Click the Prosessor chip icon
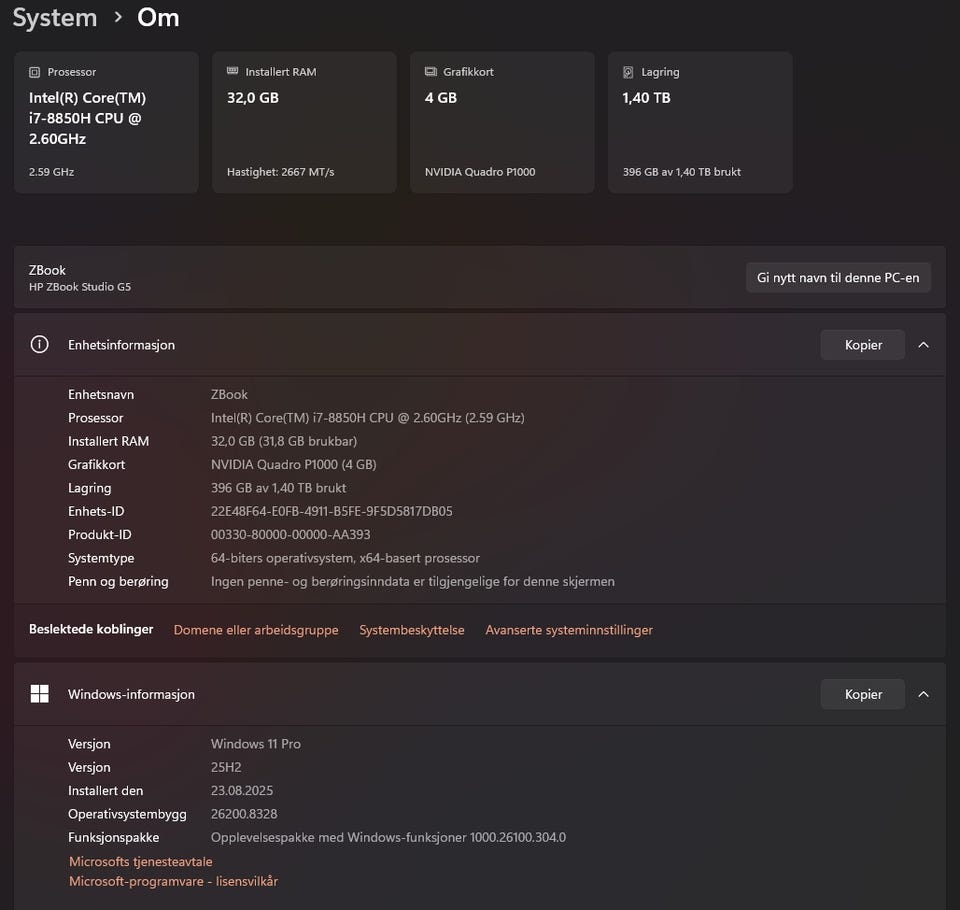Viewport: 960px width, 910px height. [34, 72]
